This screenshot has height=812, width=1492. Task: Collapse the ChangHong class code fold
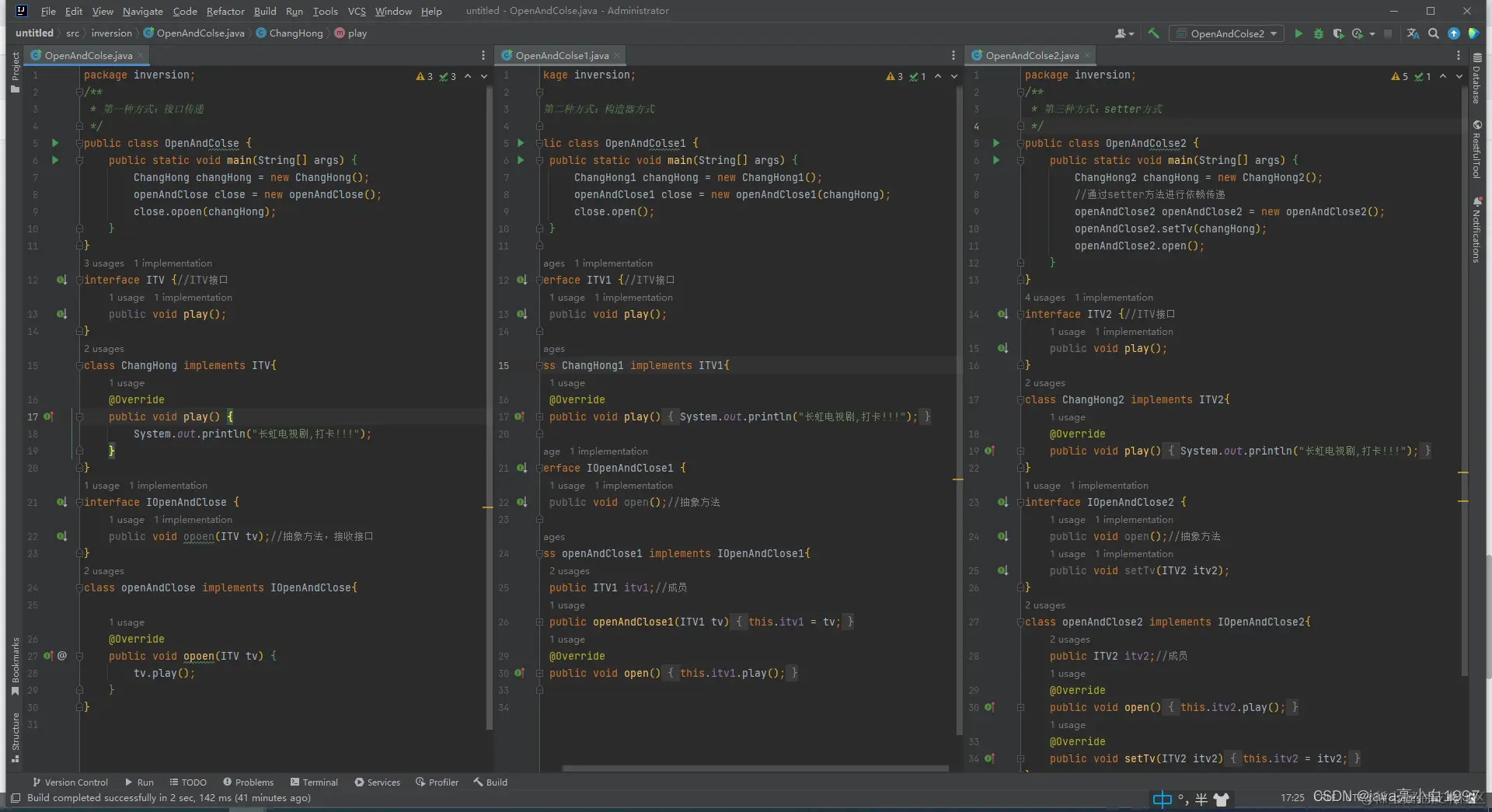pyautogui.click(x=79, y=365)
